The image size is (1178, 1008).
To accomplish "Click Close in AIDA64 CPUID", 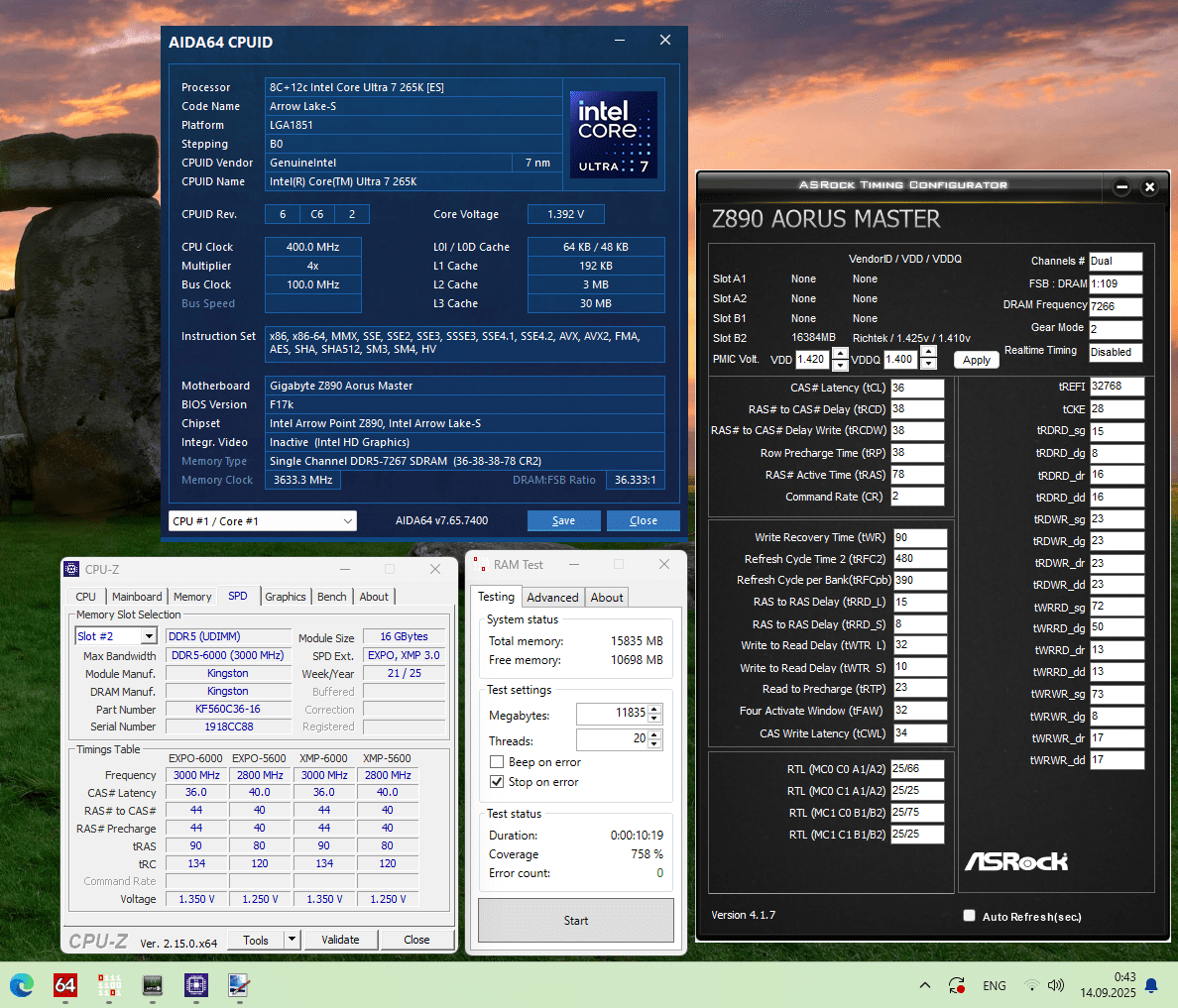I will pos(644,520).
